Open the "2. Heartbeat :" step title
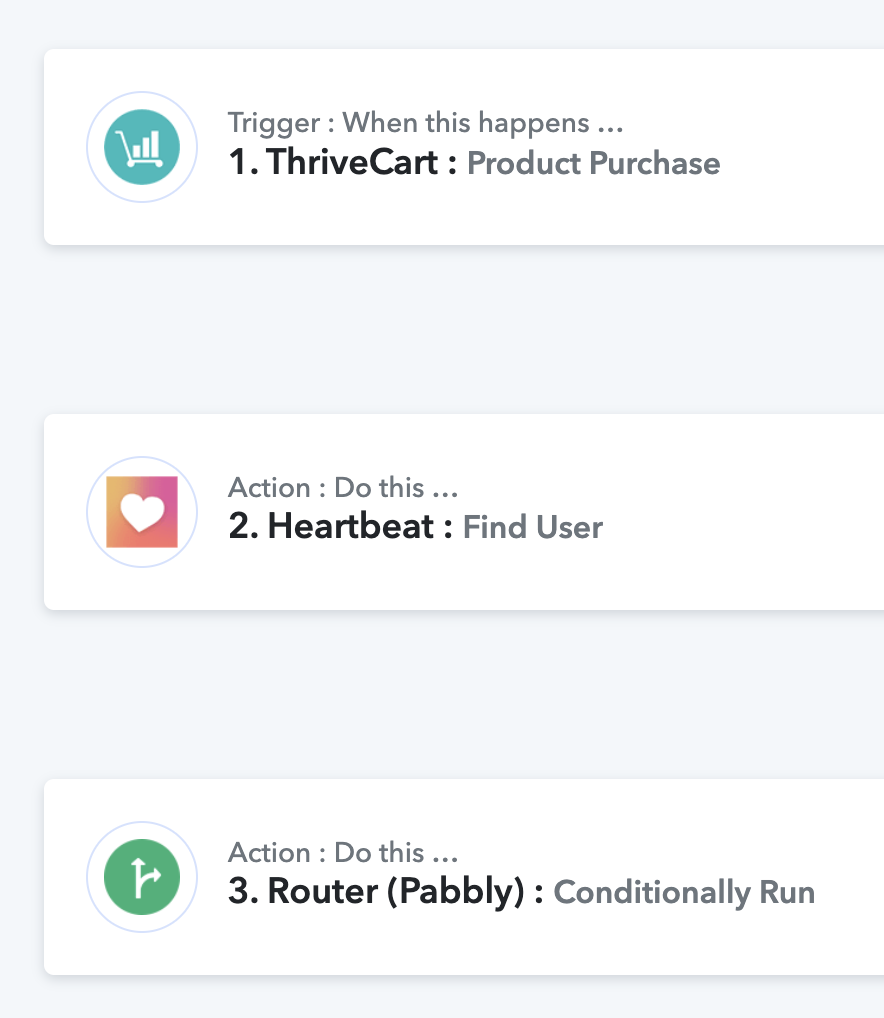The height and width of the screenshot is (1018, 884). pos(341,527)
